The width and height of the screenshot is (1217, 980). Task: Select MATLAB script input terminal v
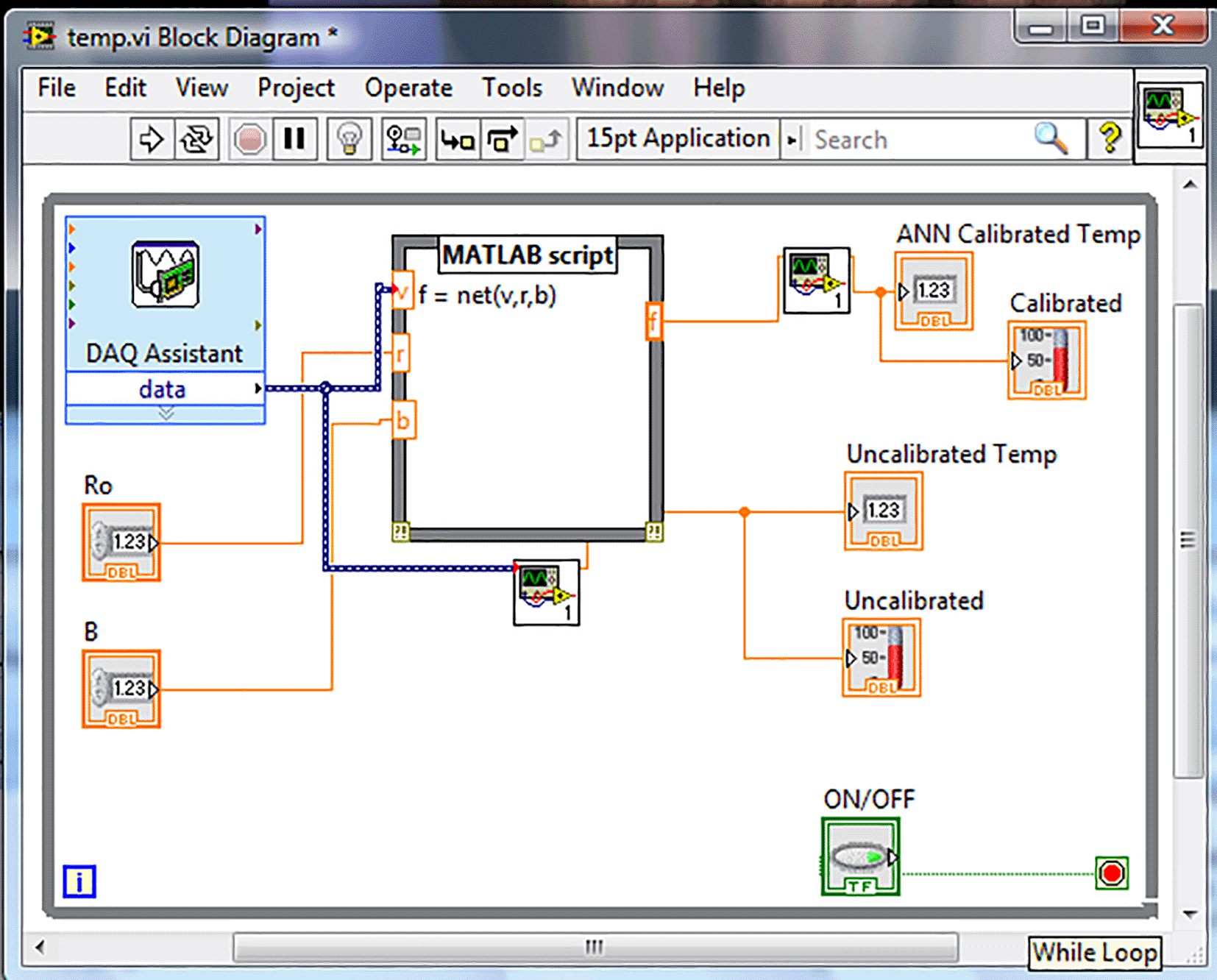pyautogui.click(x=402, y=291)
